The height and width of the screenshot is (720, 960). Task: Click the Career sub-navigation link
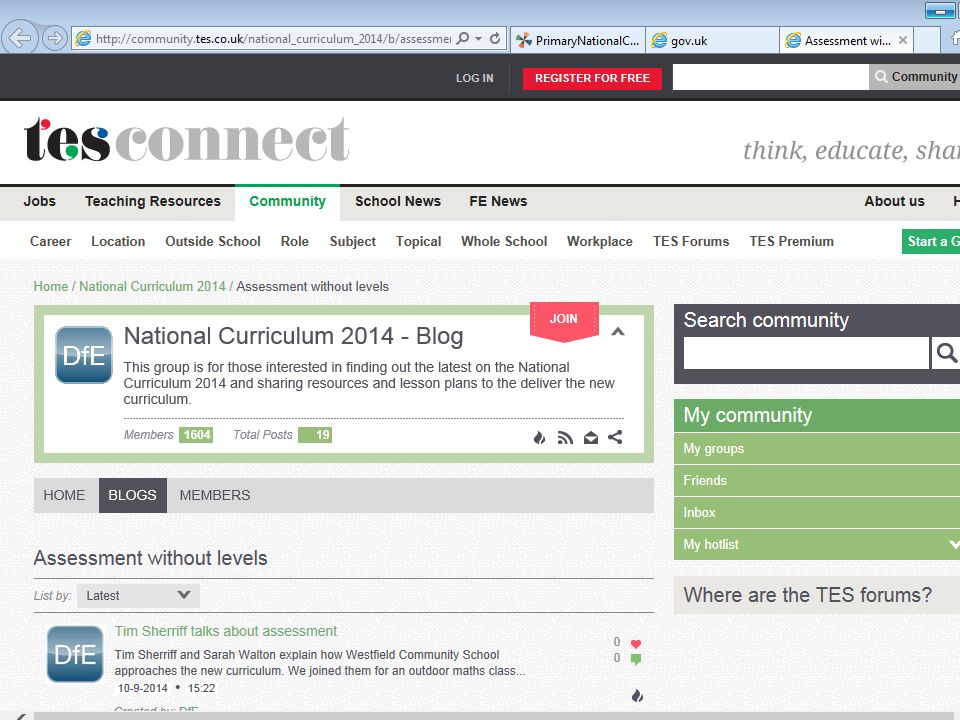pyautogui.click(x=51, y=241)
